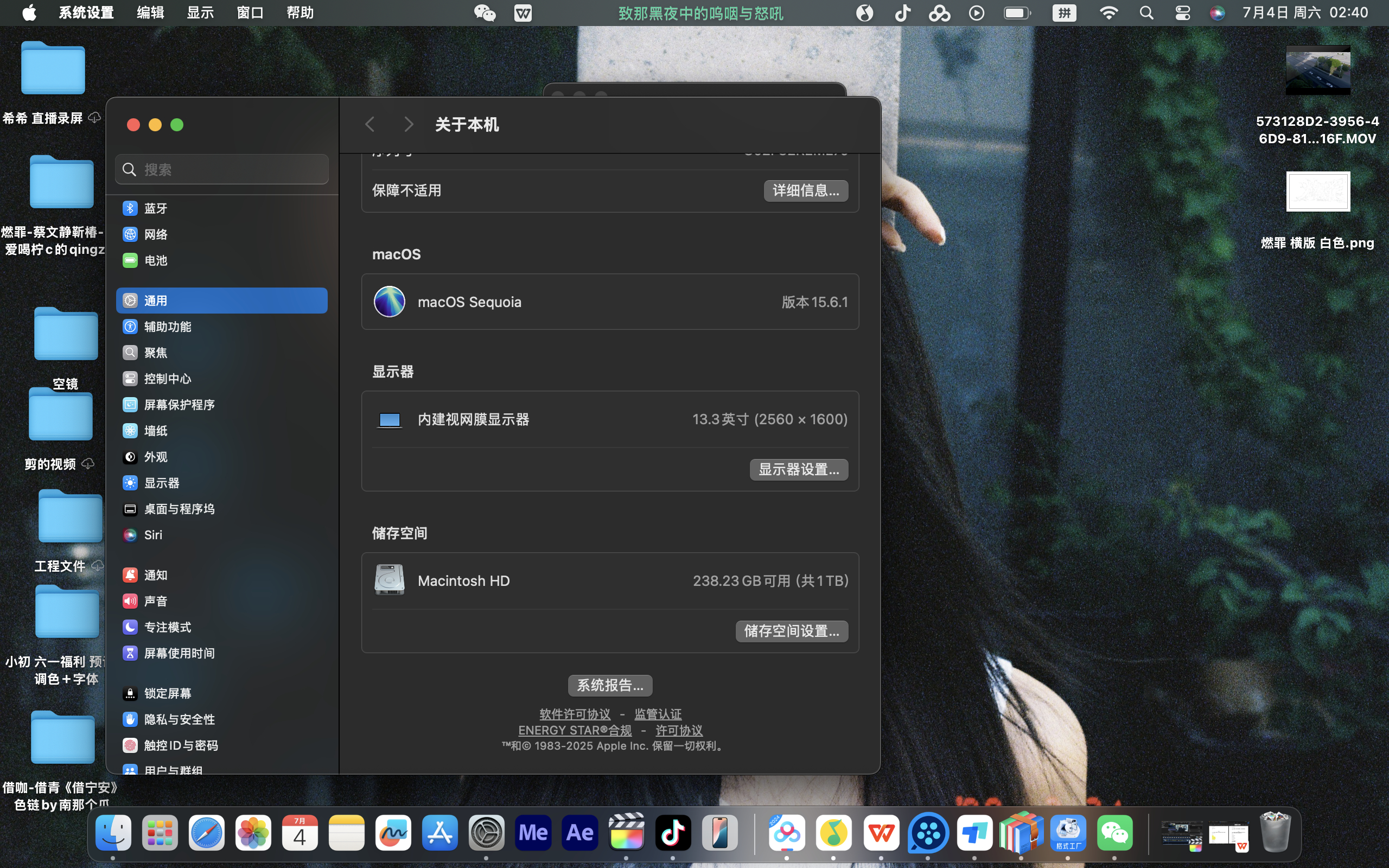Click the date and time in the menu bar
The width and height of the screenshot is (1389, 868).
(1305, 12)
